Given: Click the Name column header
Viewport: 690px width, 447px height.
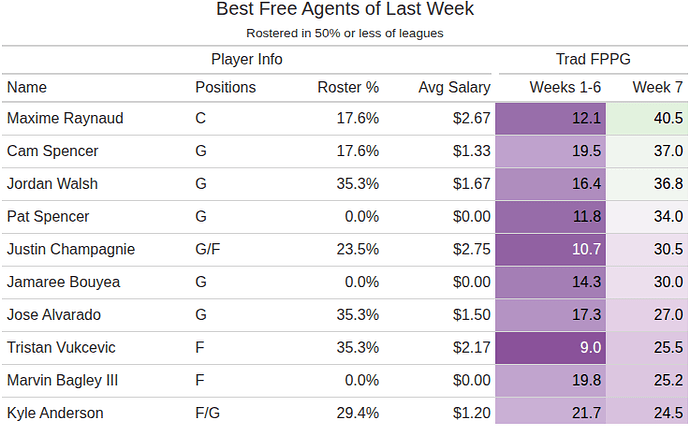Looking at the screenshot, I should [x=27, y=87].
